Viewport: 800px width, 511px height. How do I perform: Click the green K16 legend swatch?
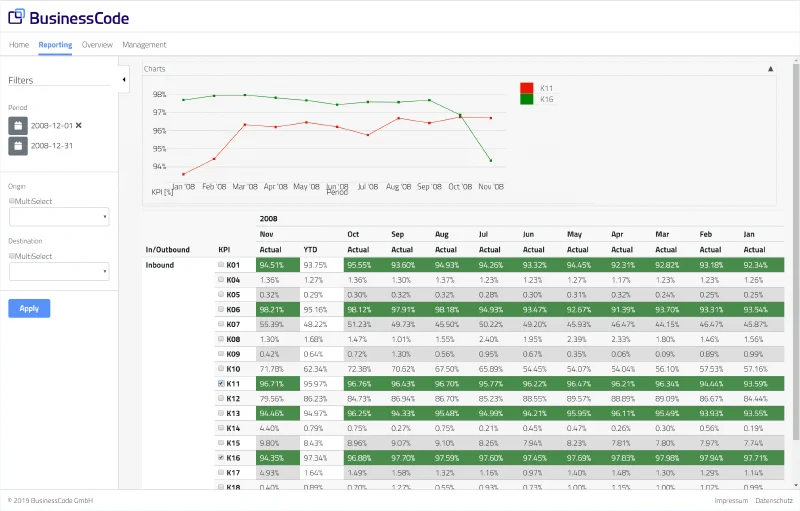526,99
